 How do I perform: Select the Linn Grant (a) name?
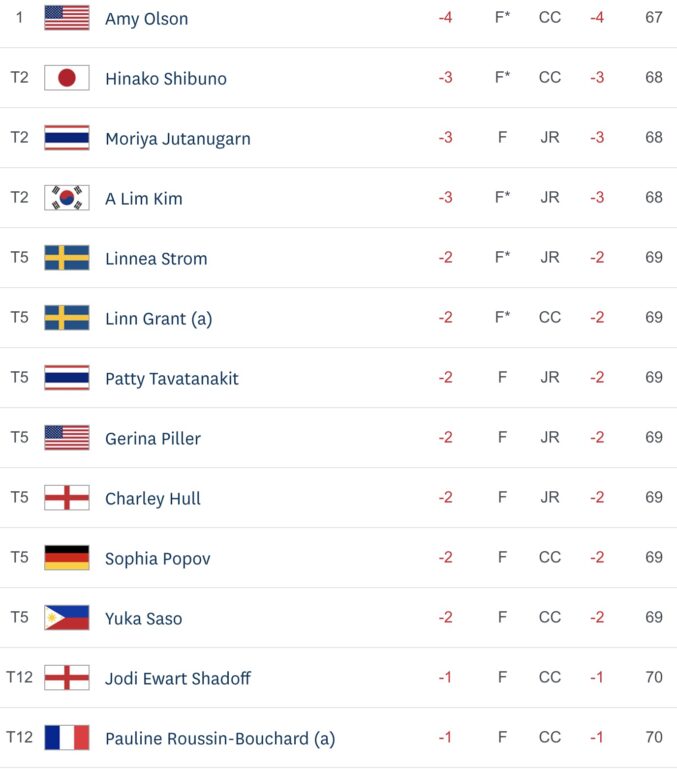coord(159,319)
